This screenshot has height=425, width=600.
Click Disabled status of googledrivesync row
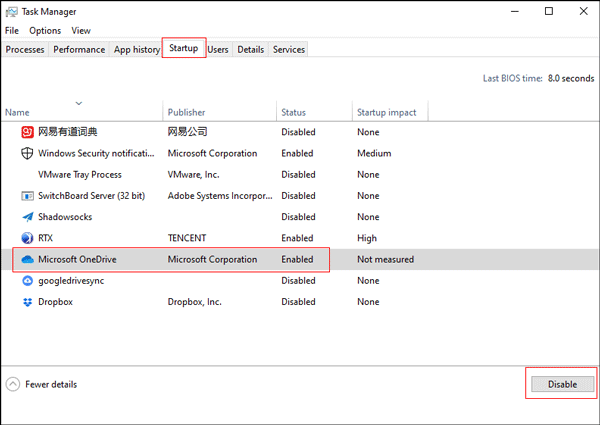[298, 281]
